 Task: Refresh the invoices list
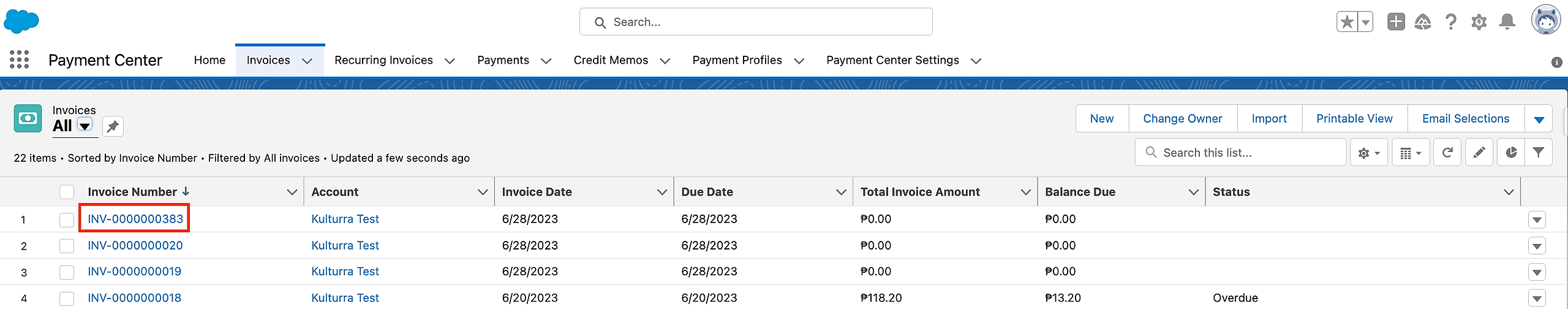click(x=1447, y=153)
